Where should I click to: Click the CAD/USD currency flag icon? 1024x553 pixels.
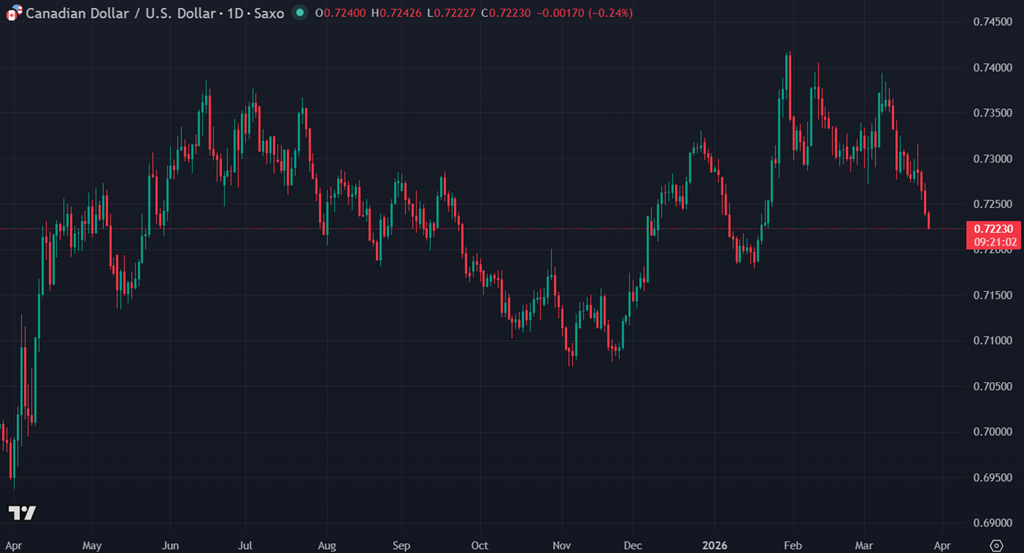pos(13,13)
